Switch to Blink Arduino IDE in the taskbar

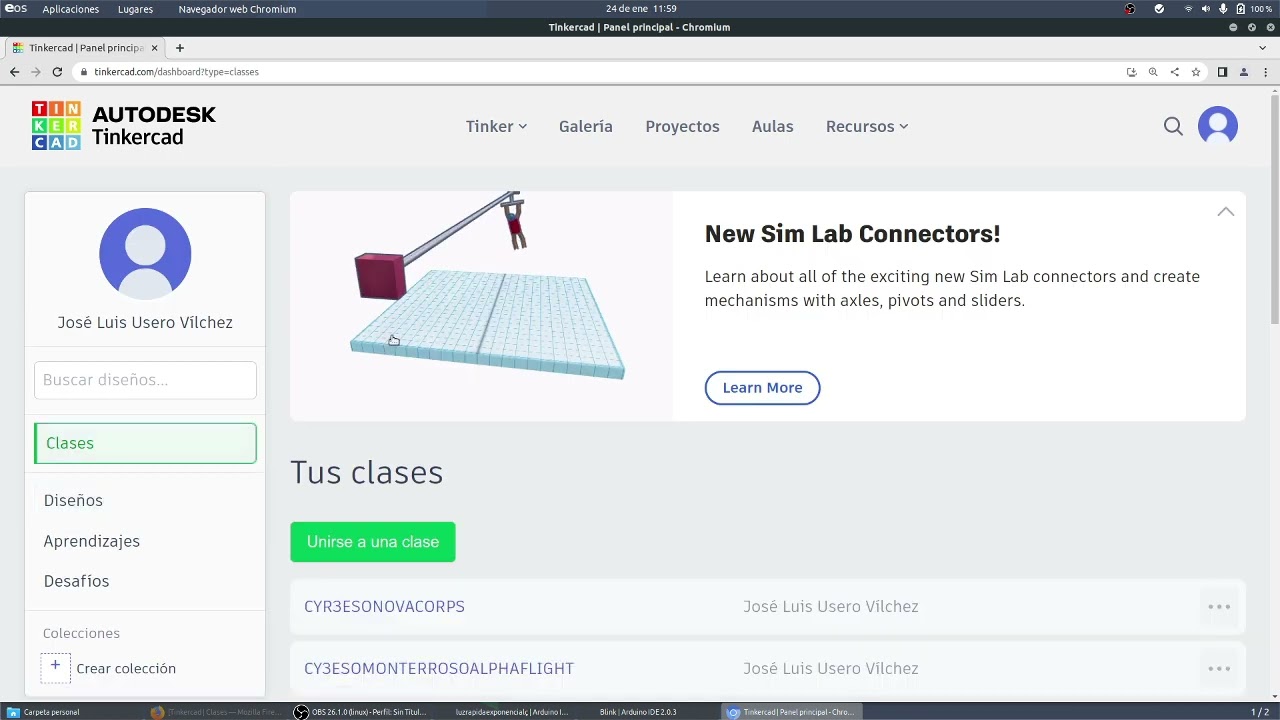coord(637,712)
